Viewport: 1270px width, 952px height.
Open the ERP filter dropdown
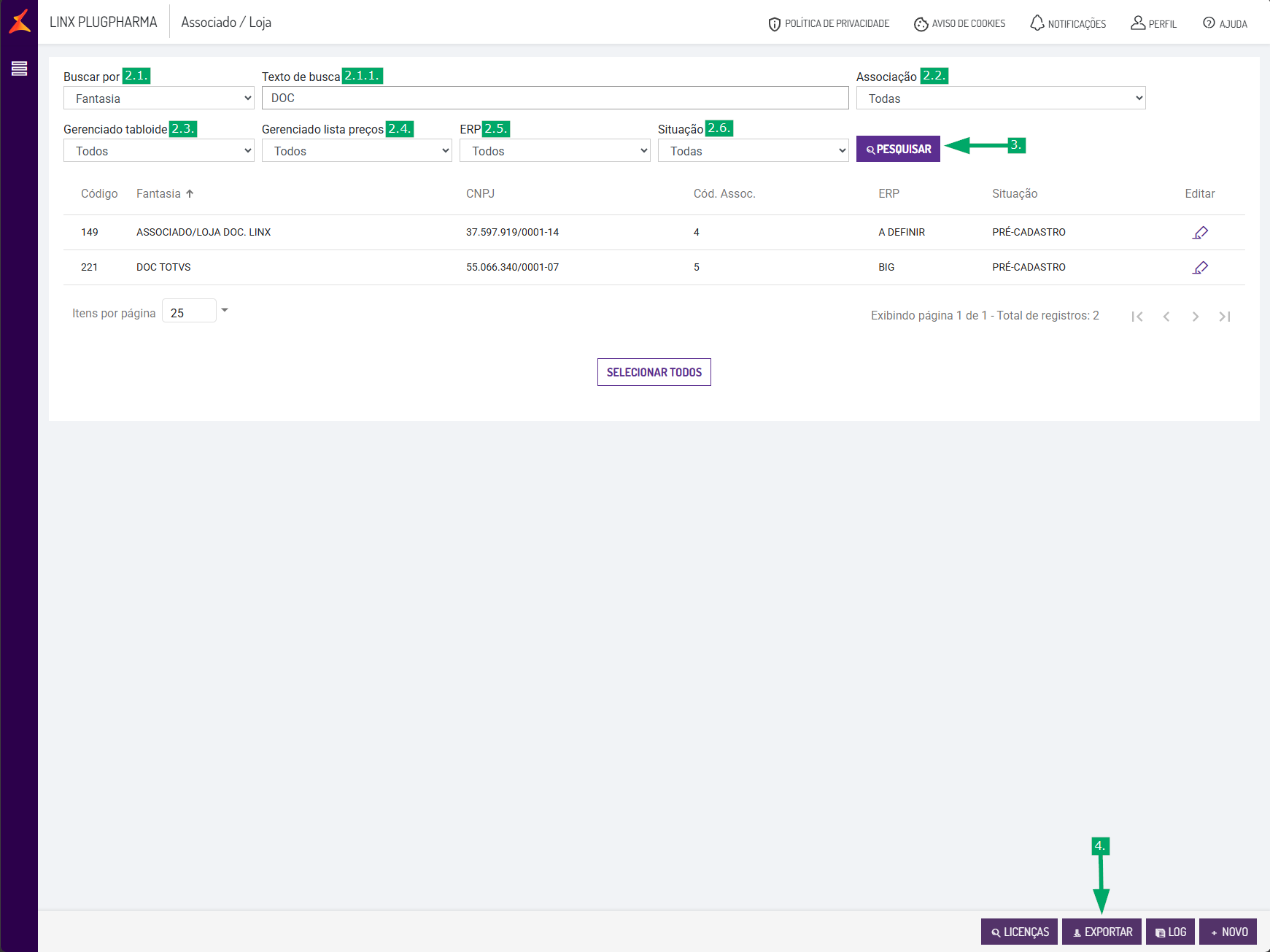[555, 150]
